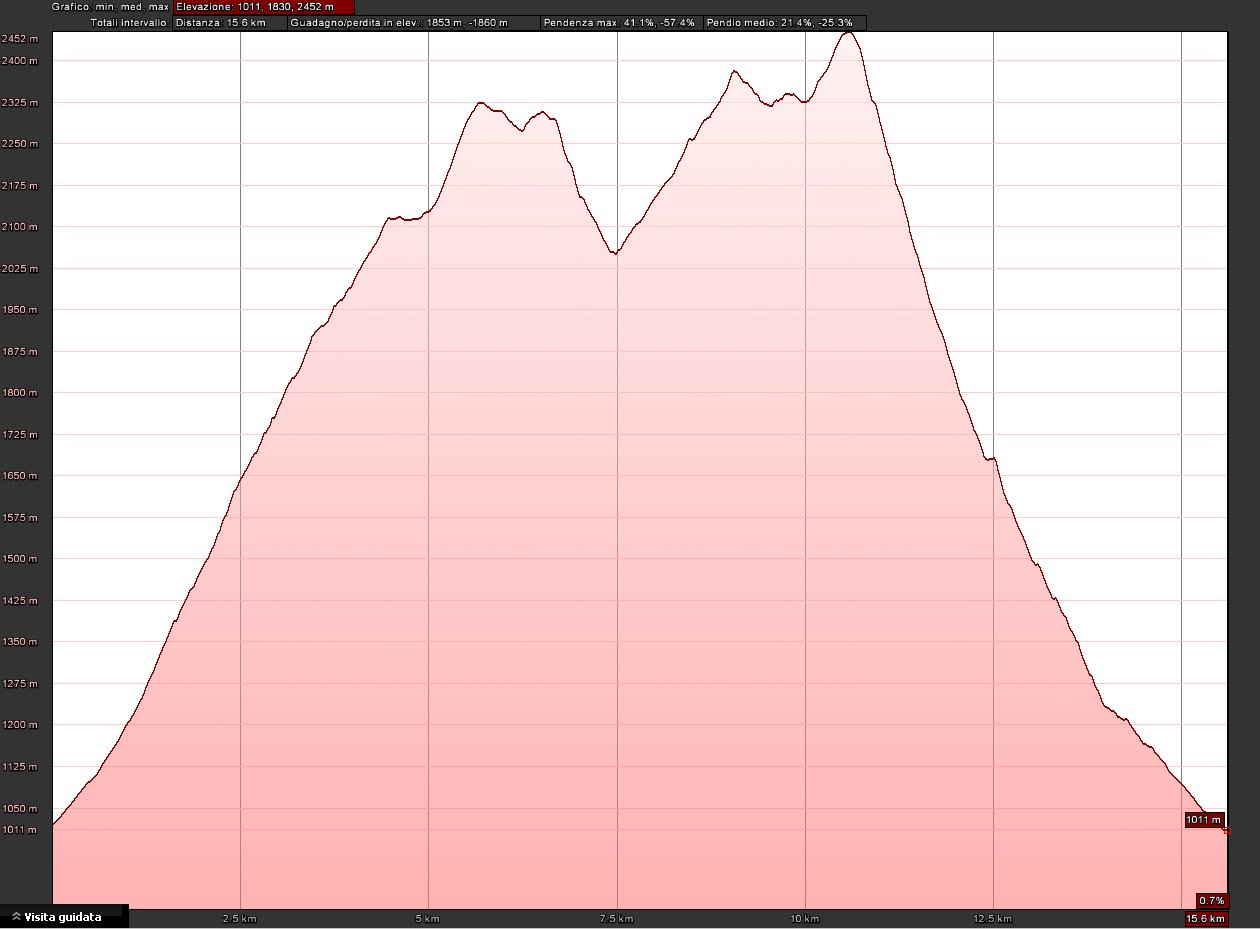
Task: Click the Guadagno/perdita in elev. readout
Action: 412,22
